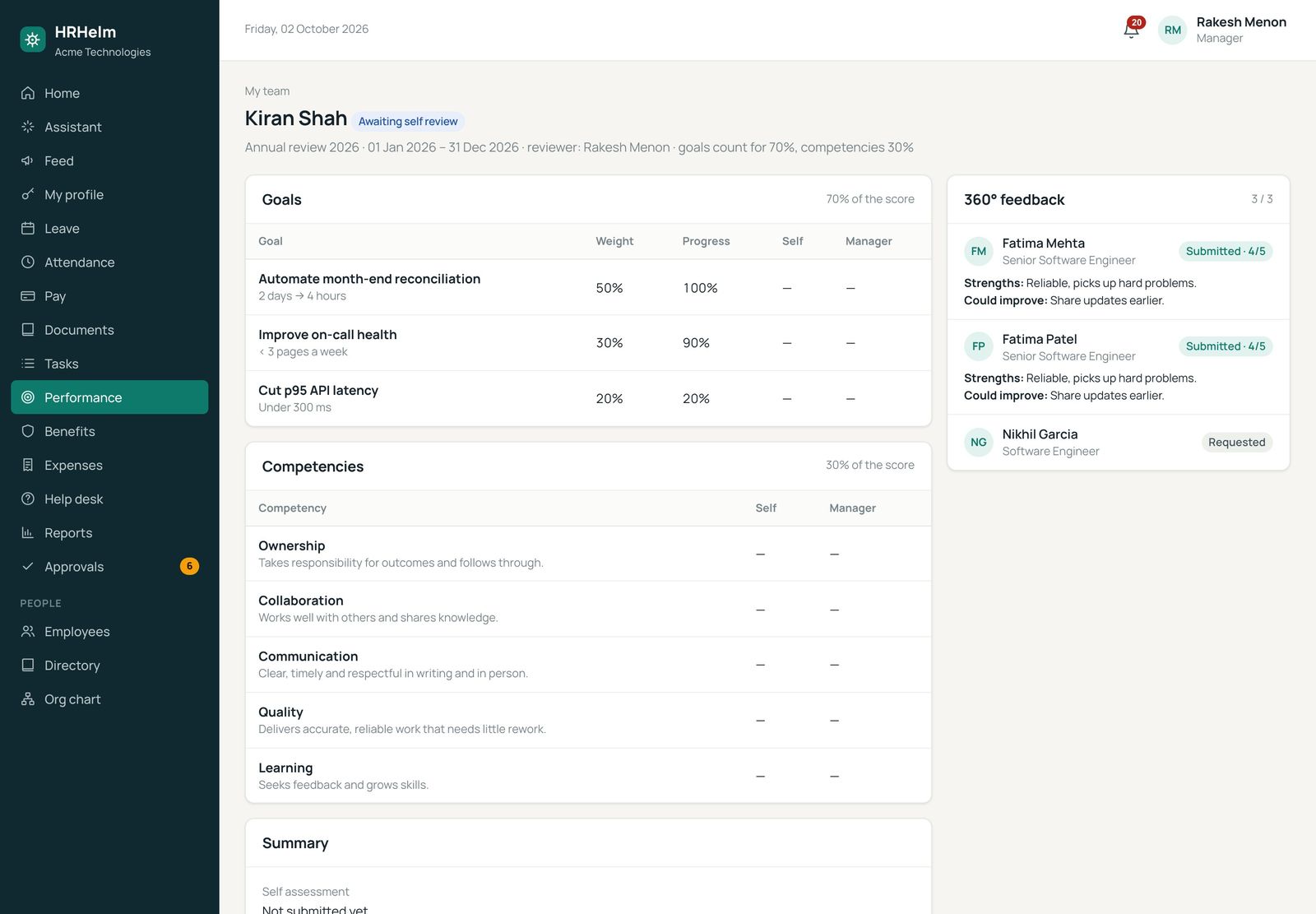
Task: Click the My team breadcrumb
Action: tap(267, 91)
